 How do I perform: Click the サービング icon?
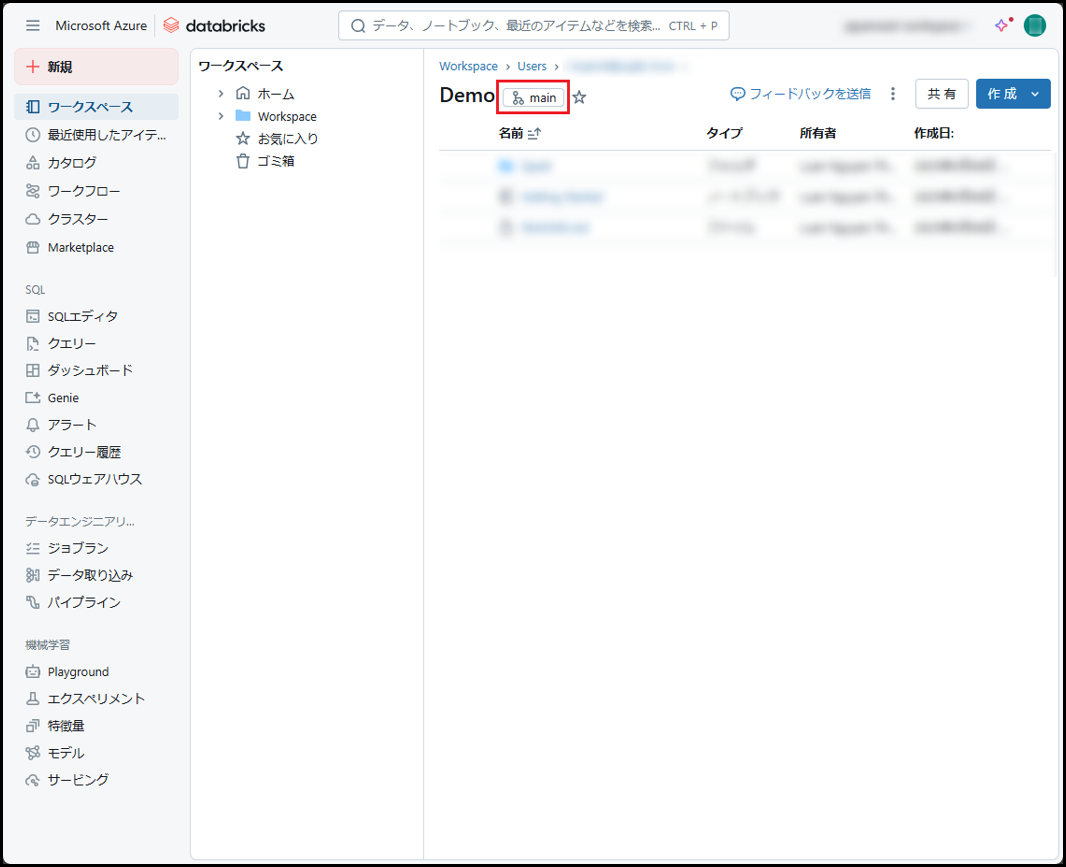coord(33,780)
